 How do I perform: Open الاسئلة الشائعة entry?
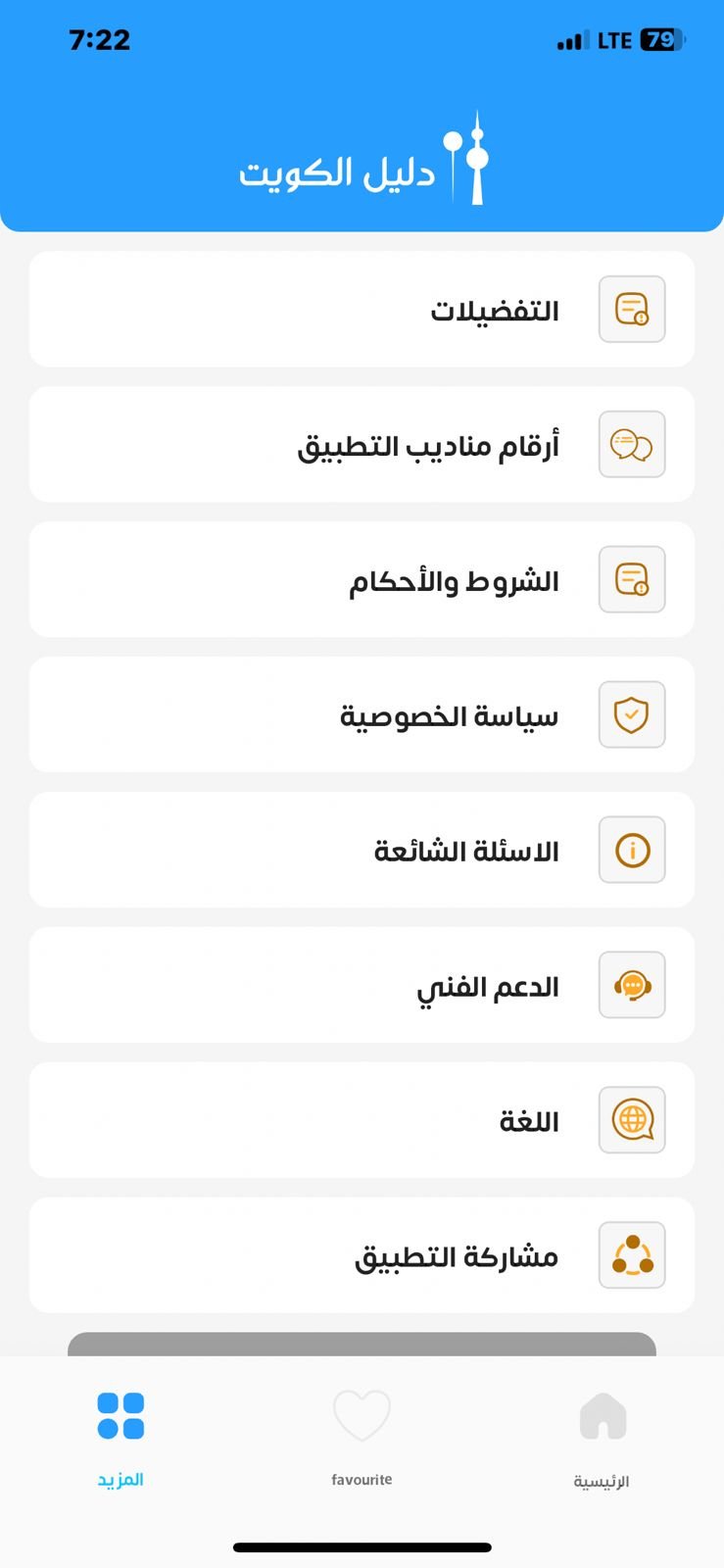[466, 852]
